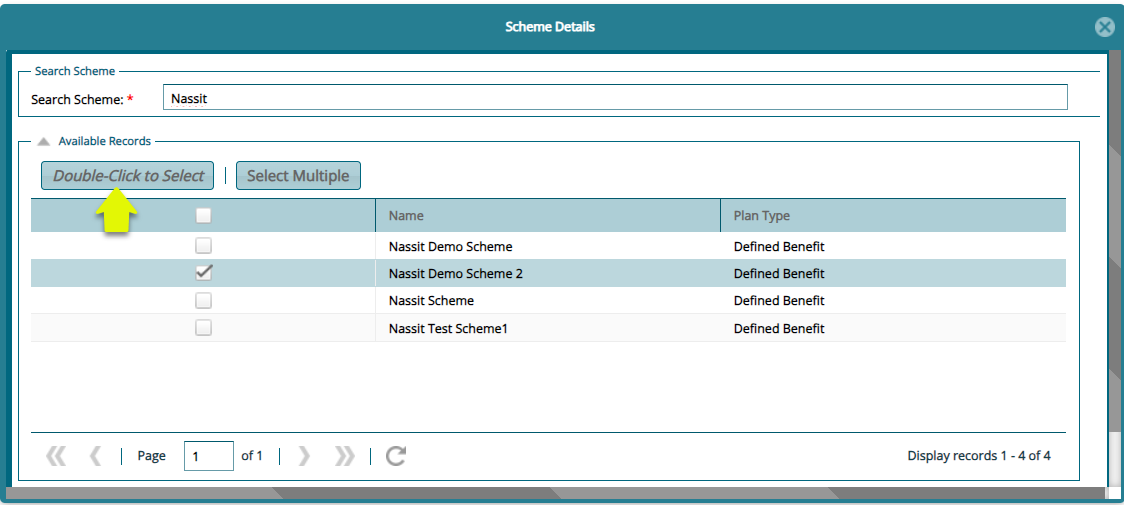Select the Nassit Test Scheme1 row name
Screen dimensions: 1124x505
(x=448, y=328)
